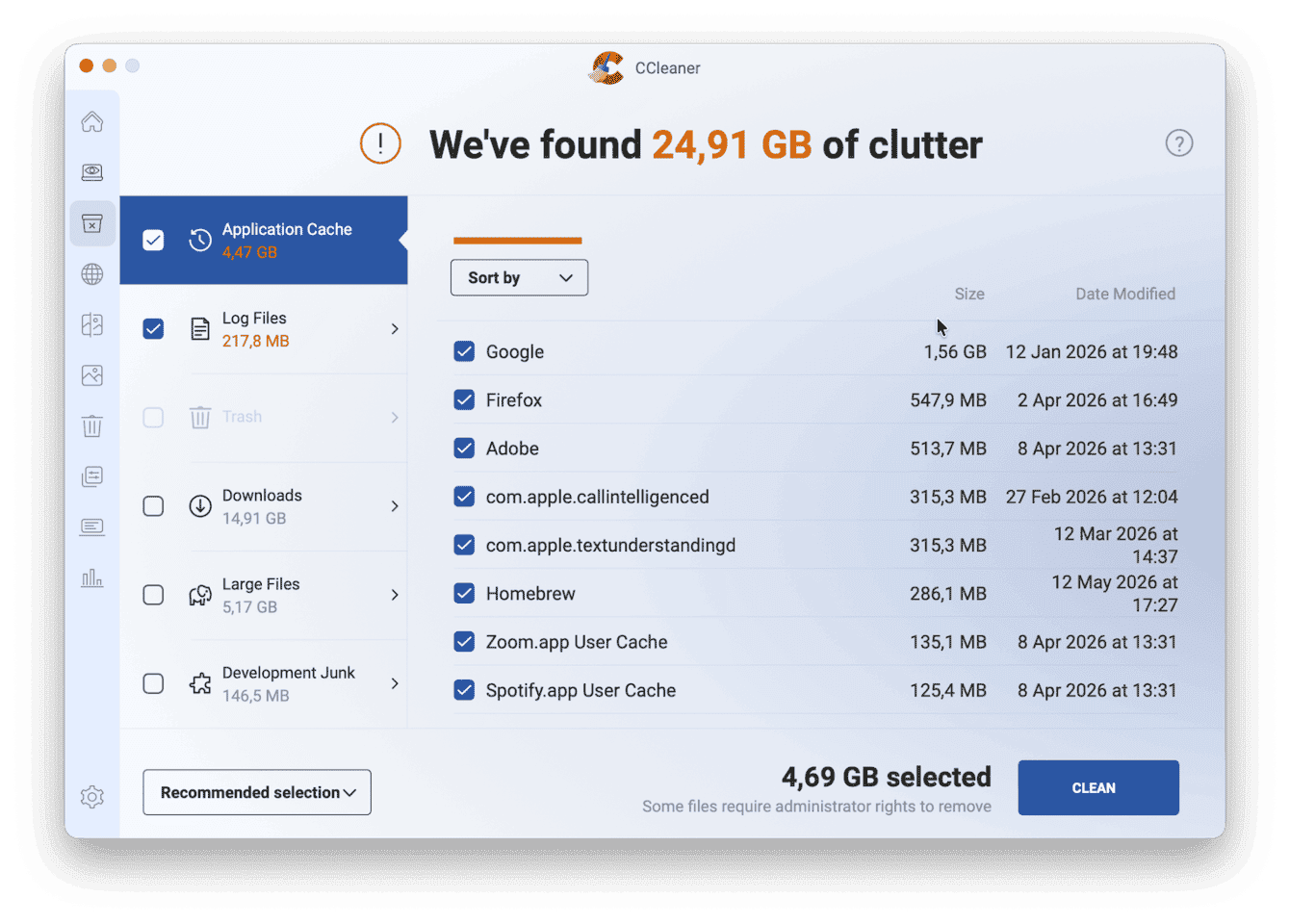Open the stacked files sidebar icon
Viewport: 1290px width, 924px height.
coord(92,476)
